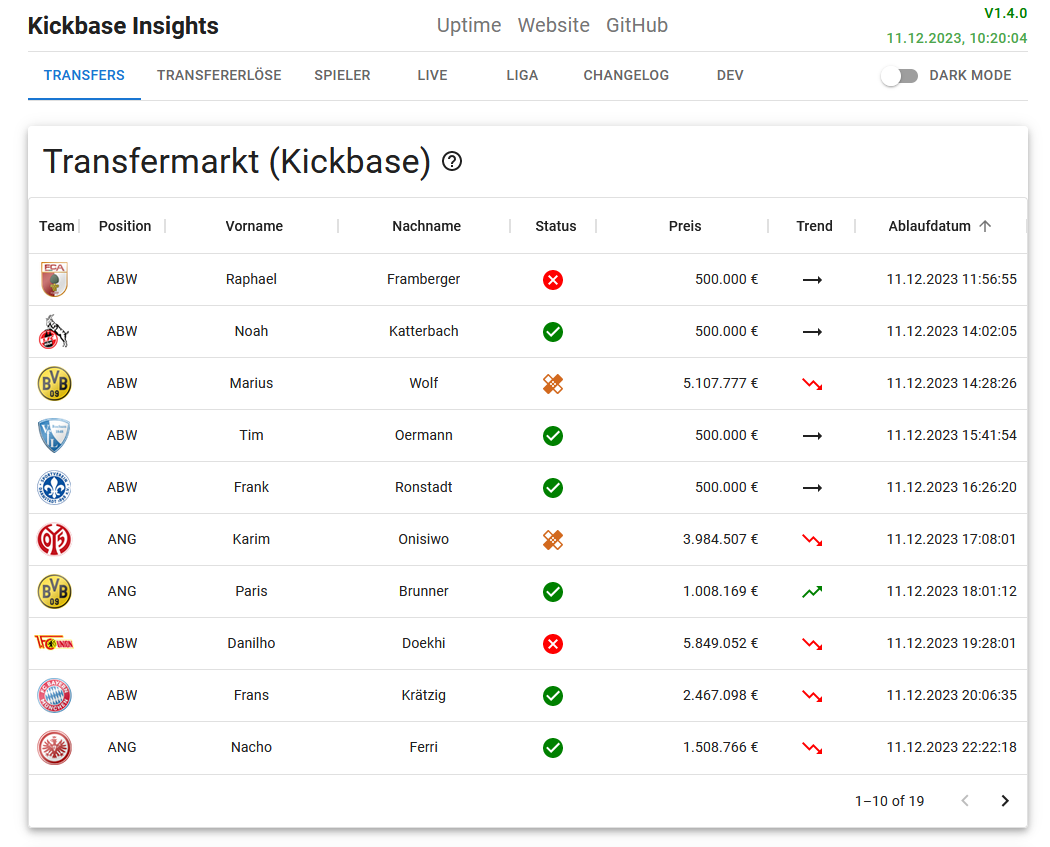Sort the table by Vorname header
The image size is (1050, 847).
(254, 226)
